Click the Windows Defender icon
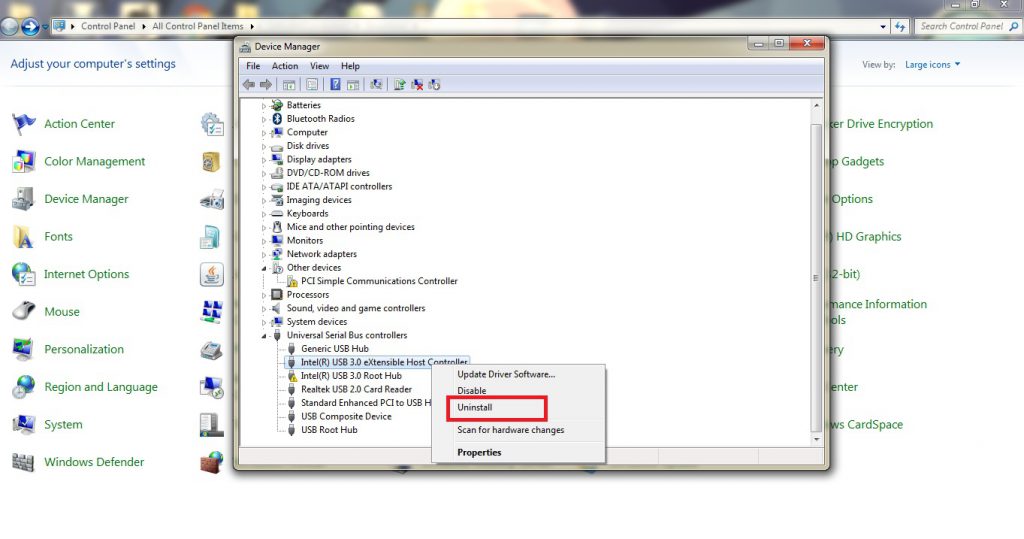The width and height of the screenshot is (1024, 539). (23, 462)
